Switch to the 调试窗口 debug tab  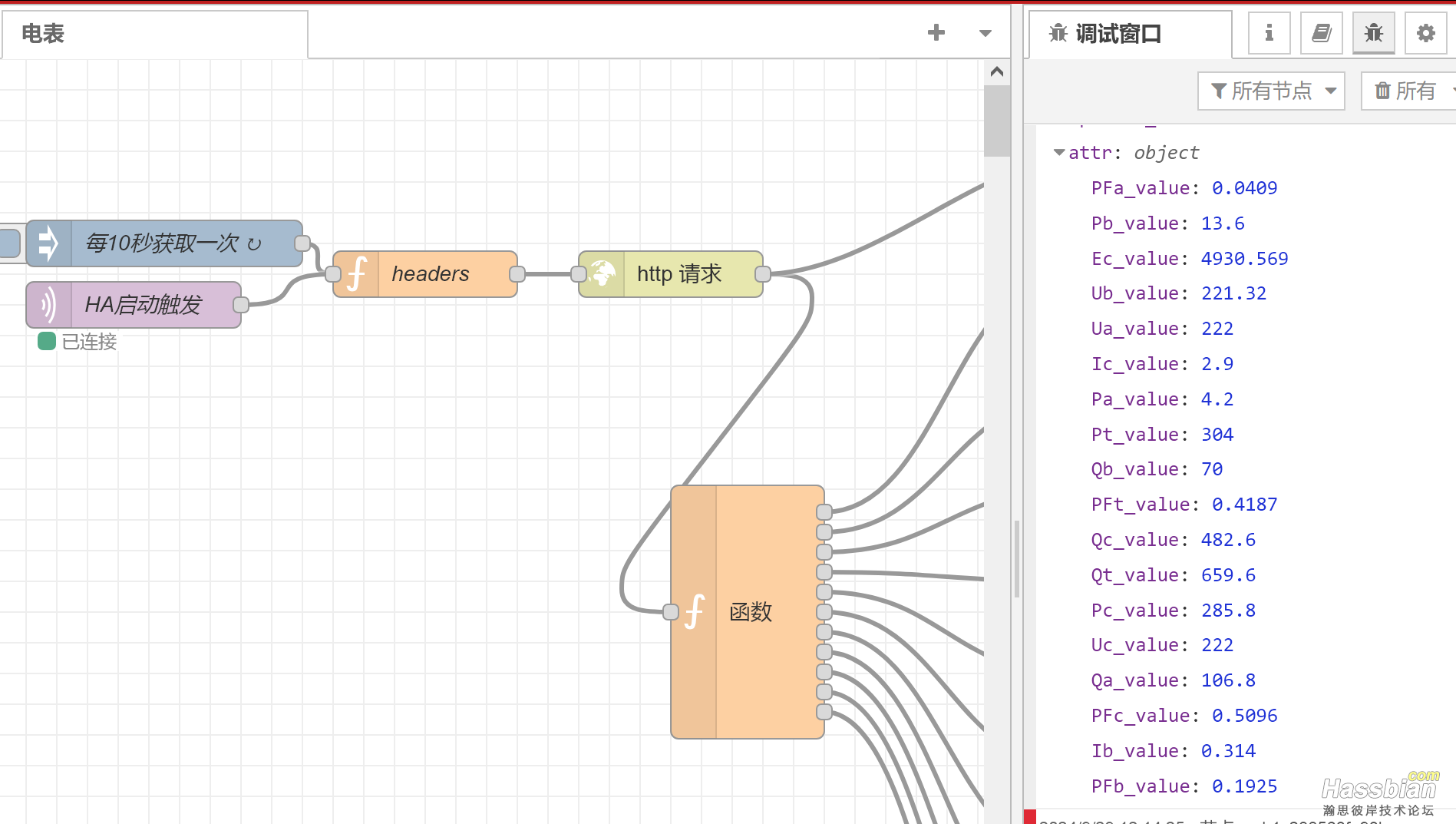(x=1130, y=34)
